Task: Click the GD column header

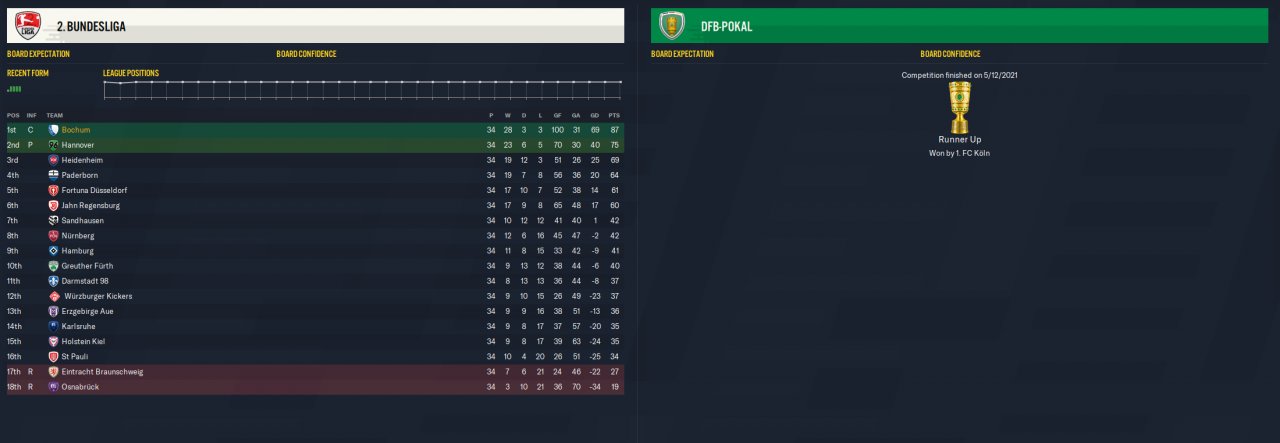Action: click(594, 115)
